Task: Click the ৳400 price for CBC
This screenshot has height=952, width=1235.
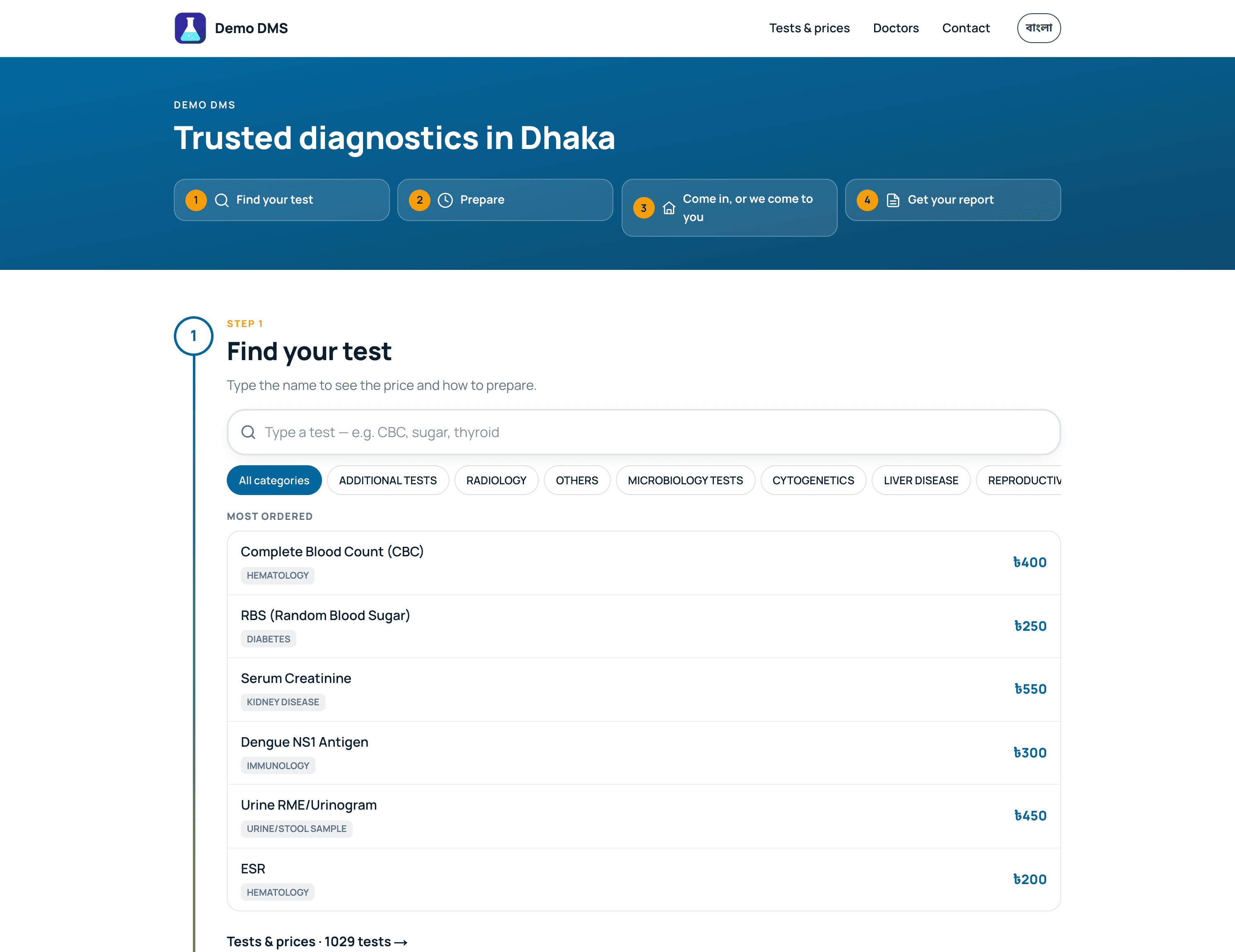Action: 1030,563
